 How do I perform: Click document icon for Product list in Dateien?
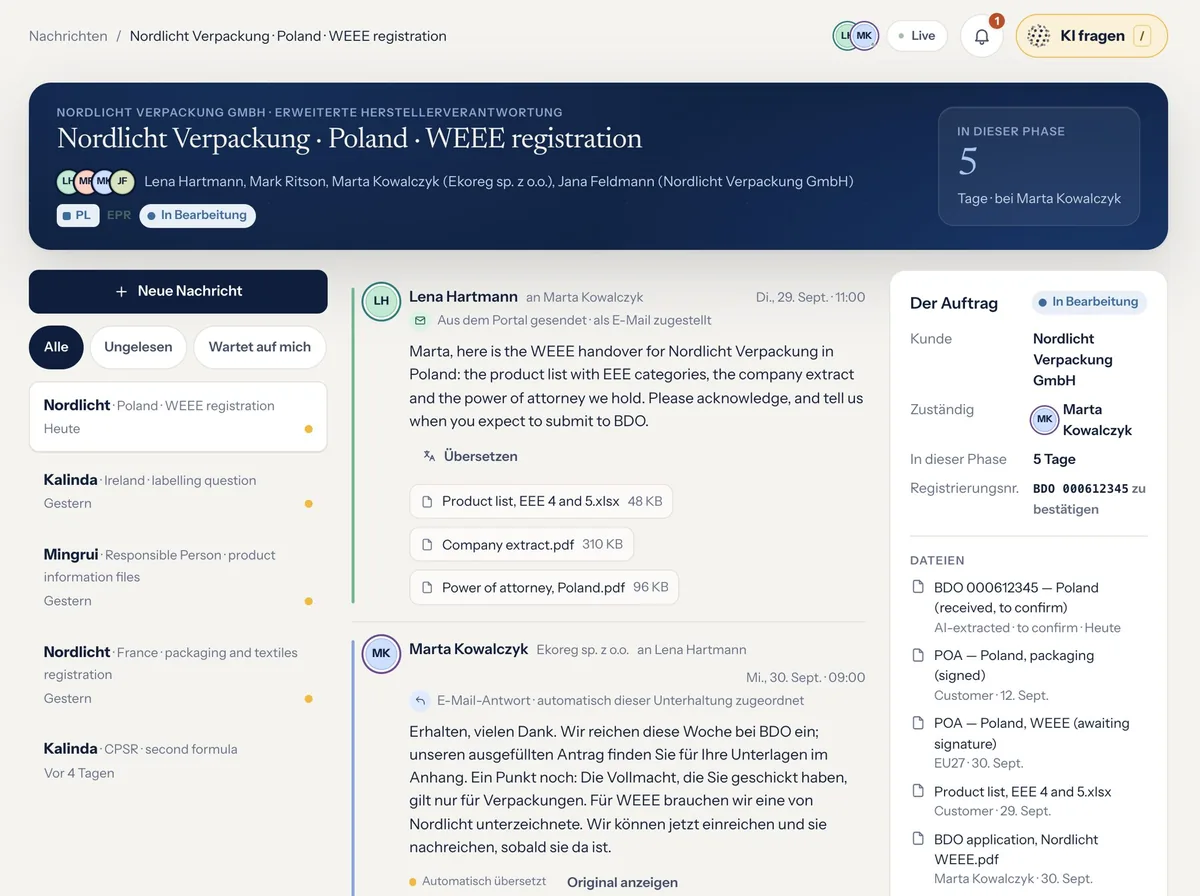tap(918, 791)
